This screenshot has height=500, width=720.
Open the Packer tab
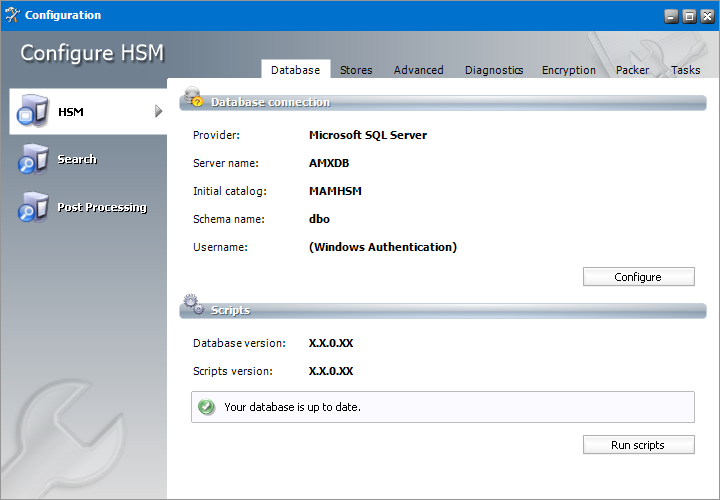point(632,70)
